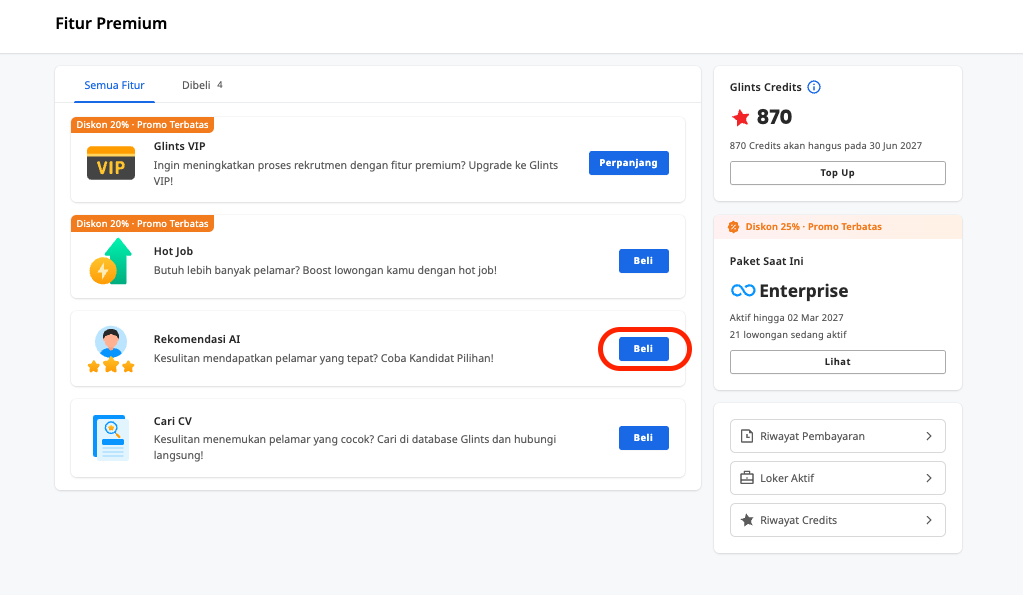
Task: Click the orange discount badge icon
Action: pos(733,226)
